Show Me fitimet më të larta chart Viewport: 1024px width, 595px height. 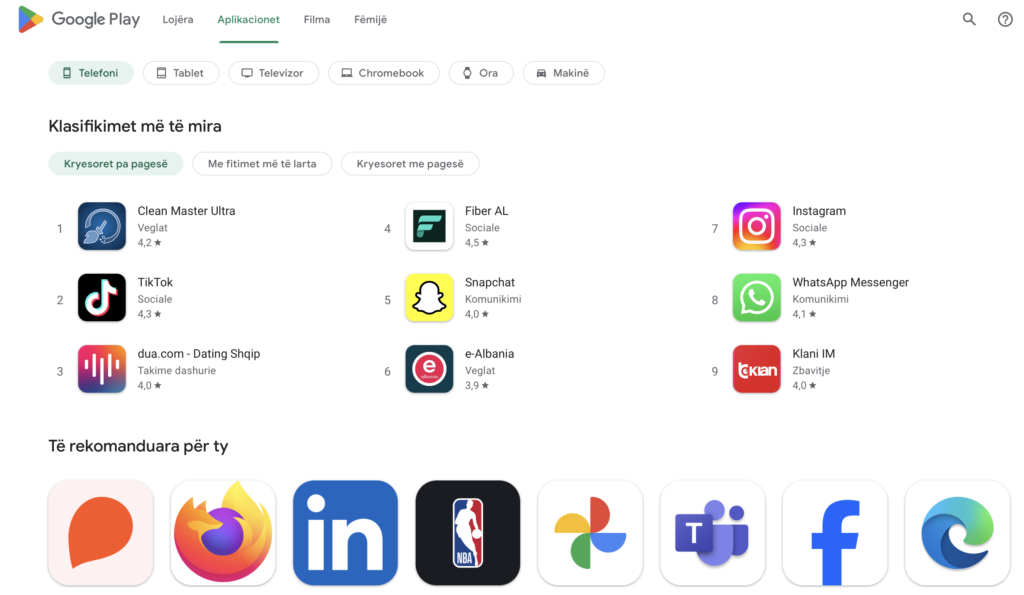pos(262,164)
